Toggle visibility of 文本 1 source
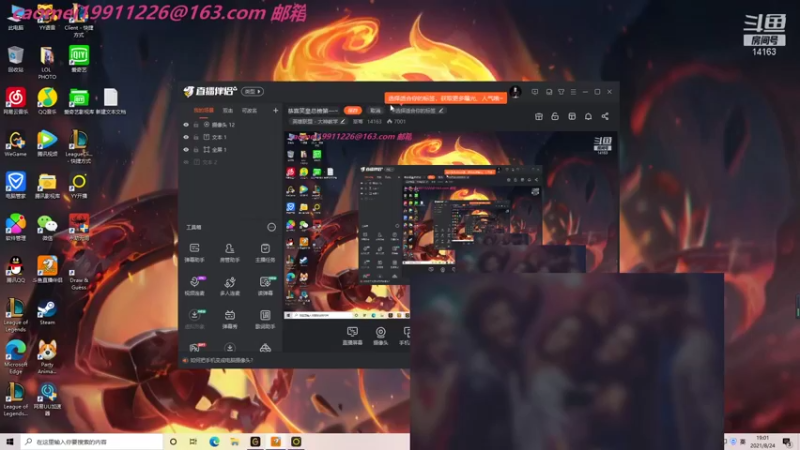 coord(186,137)
